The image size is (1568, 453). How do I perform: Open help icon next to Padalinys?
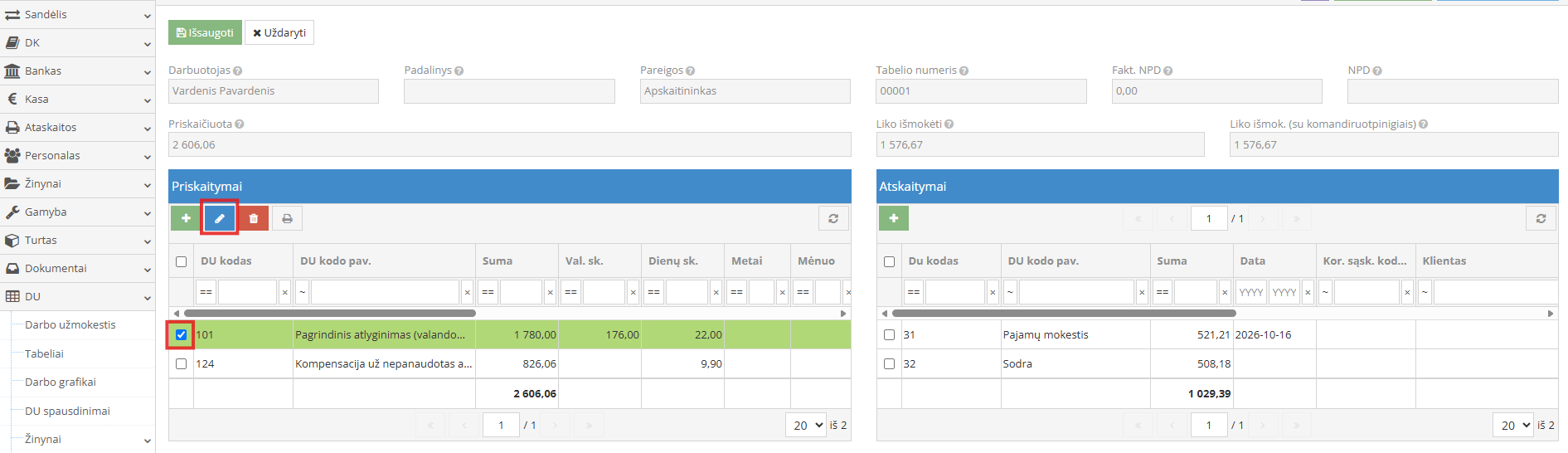[459, 71]
